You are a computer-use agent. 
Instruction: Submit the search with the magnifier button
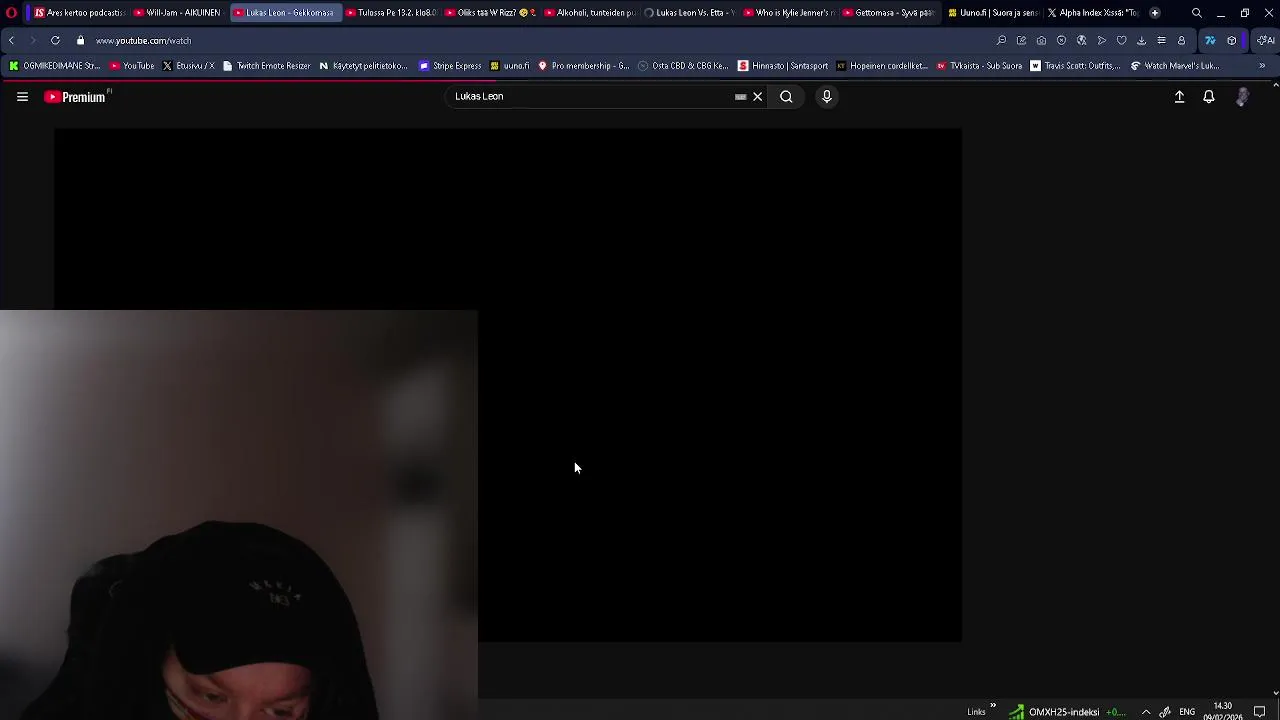786,97
